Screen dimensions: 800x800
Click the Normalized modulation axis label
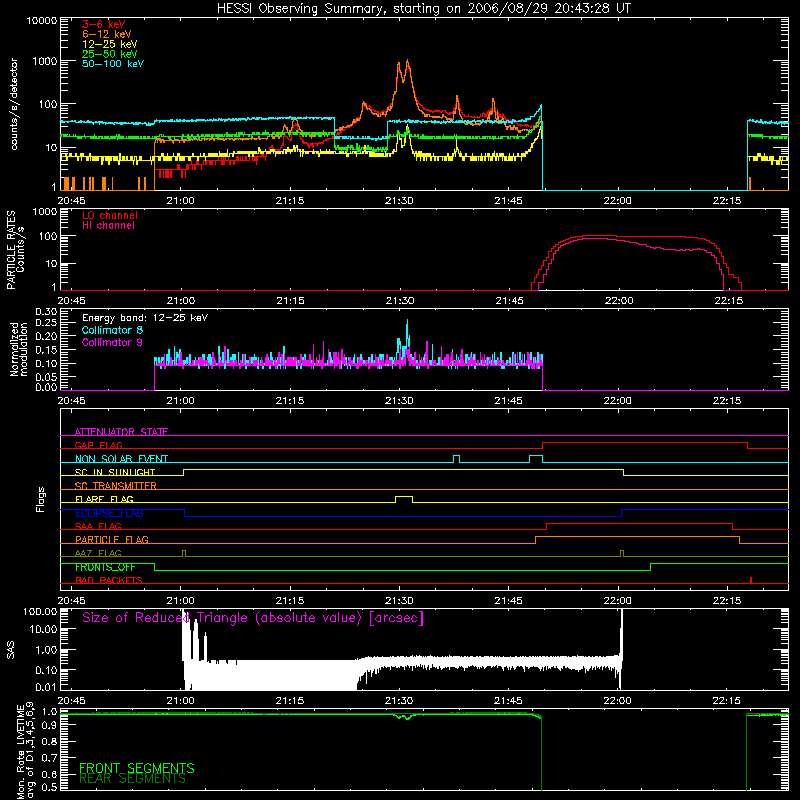pyautogui.click(x=19, y=349)
